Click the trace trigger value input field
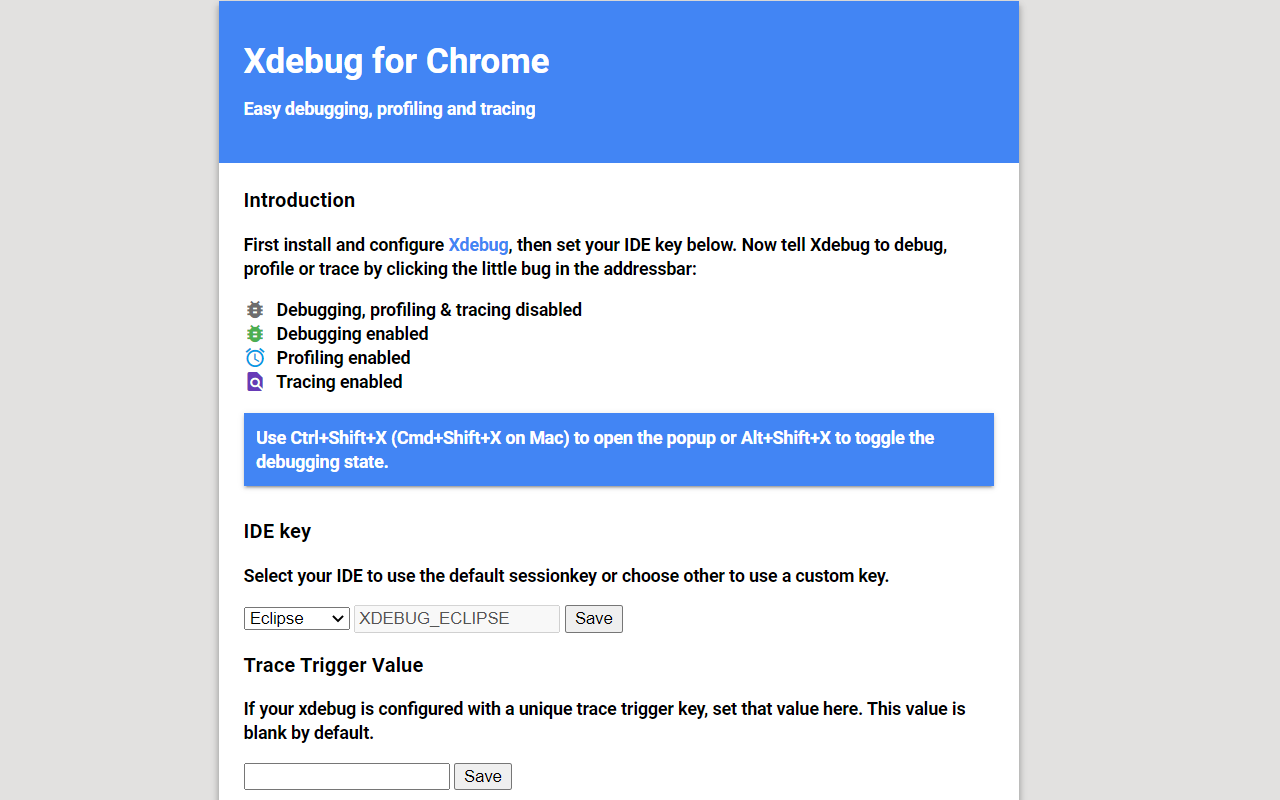This screenshot has width=1280, height=800. [346, 776]
